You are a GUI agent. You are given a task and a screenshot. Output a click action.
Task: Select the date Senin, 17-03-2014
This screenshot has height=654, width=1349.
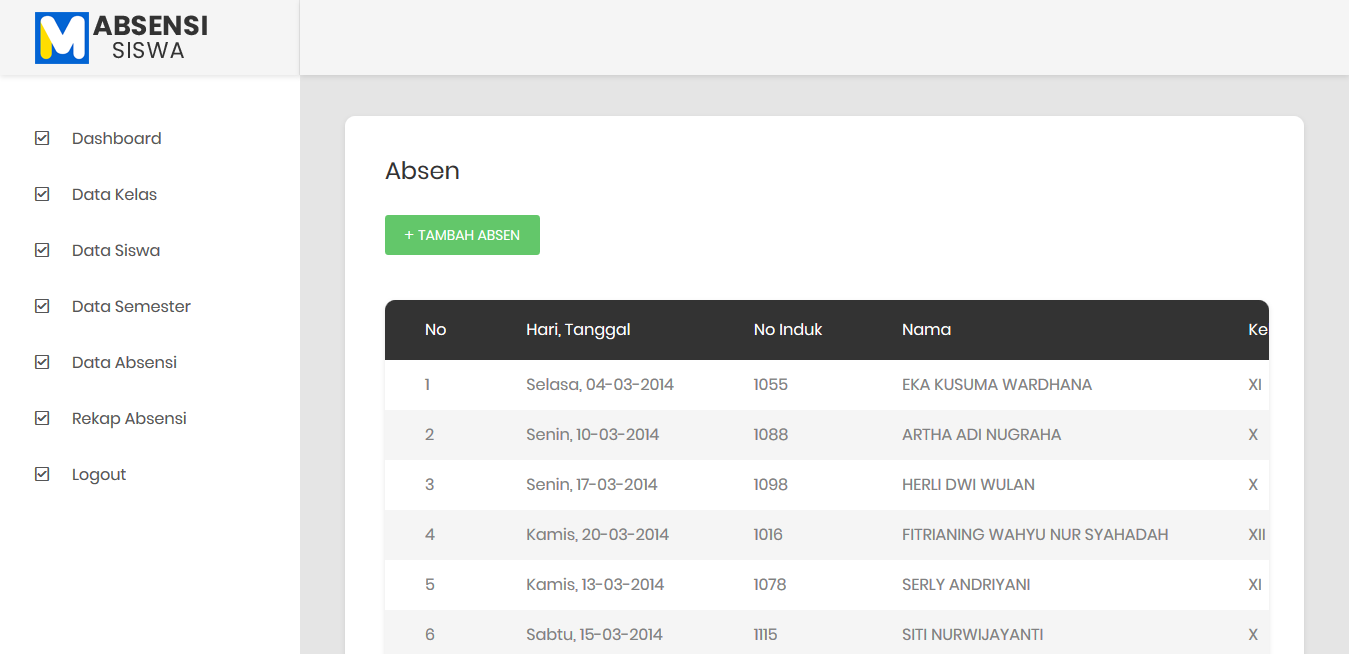pos(592,485)
